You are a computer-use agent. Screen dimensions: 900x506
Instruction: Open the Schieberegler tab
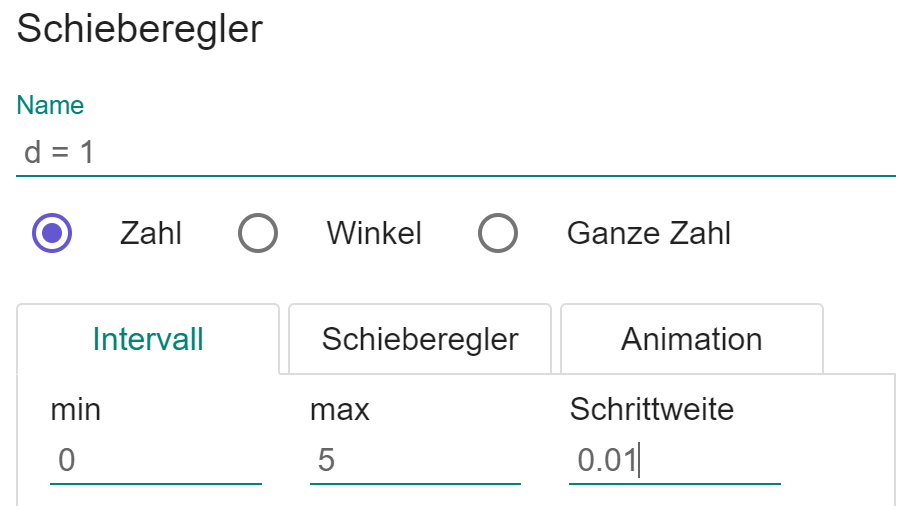420,339
